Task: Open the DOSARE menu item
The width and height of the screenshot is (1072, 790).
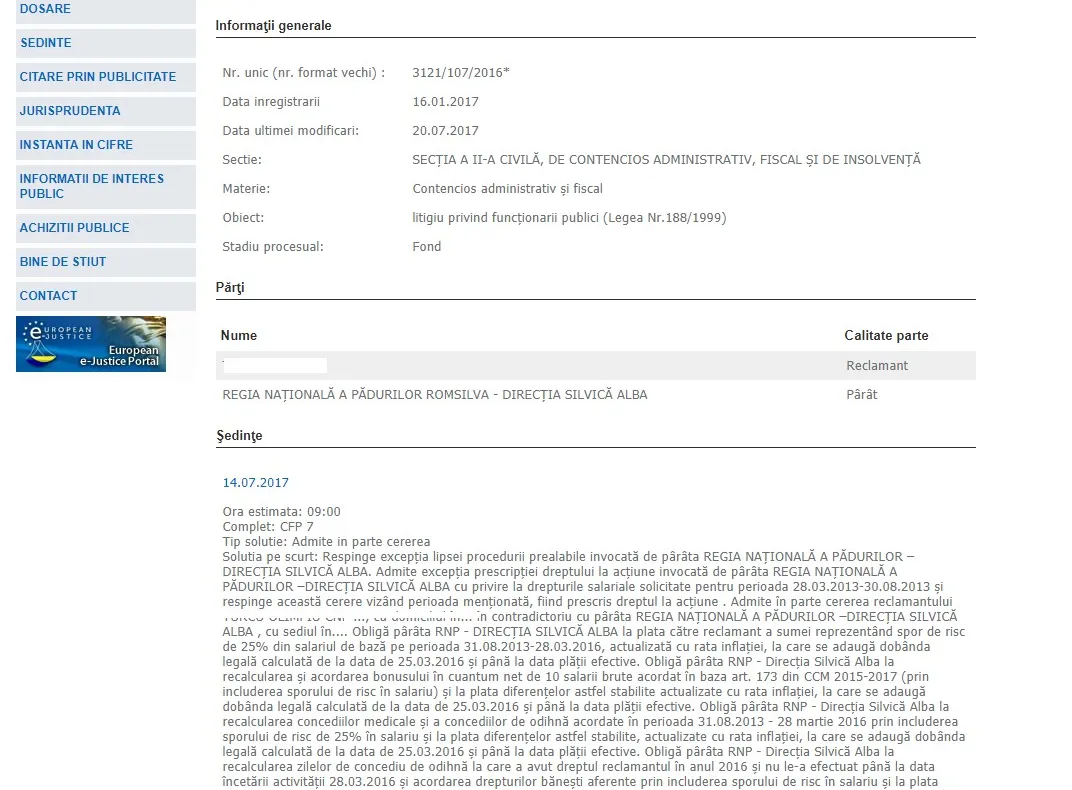Action: point(106,10)
